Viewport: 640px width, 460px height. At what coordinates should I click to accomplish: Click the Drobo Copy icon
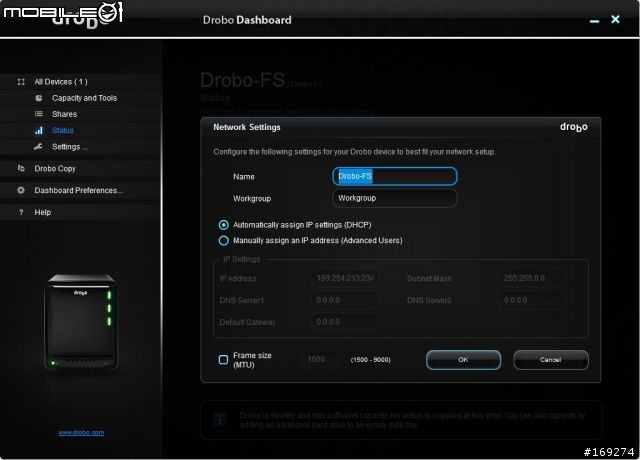point(21,168)
